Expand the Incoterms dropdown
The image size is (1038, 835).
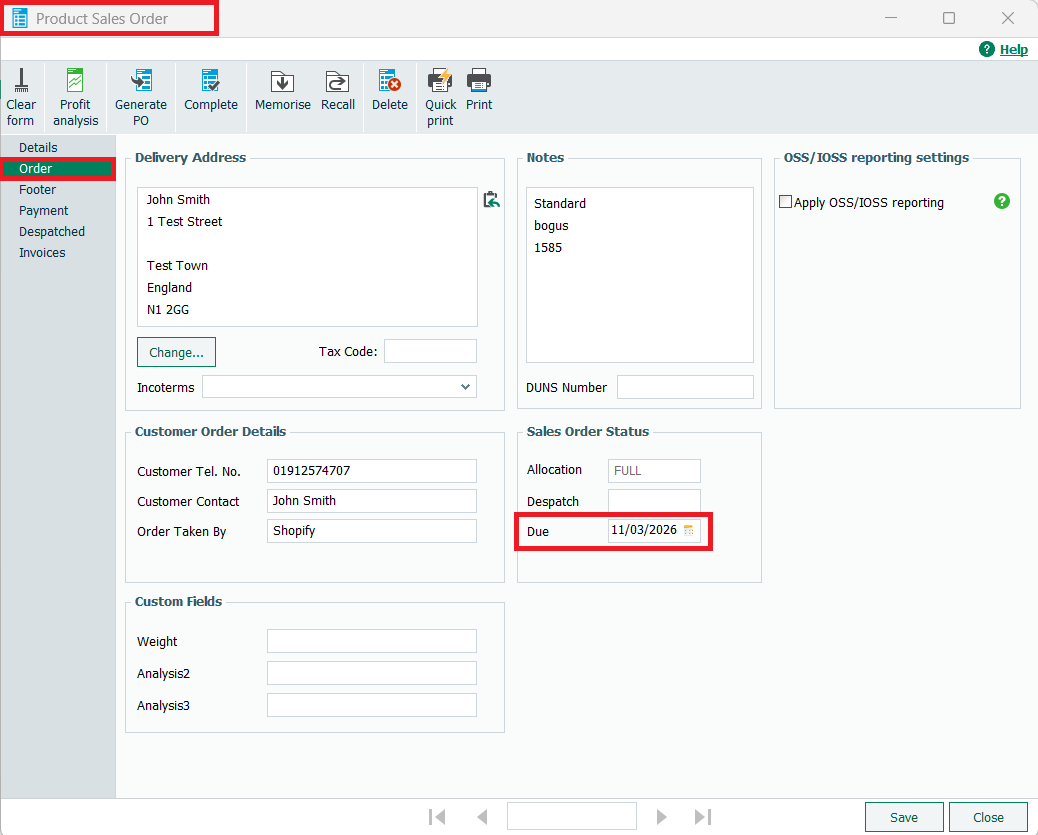pos(465,387)
